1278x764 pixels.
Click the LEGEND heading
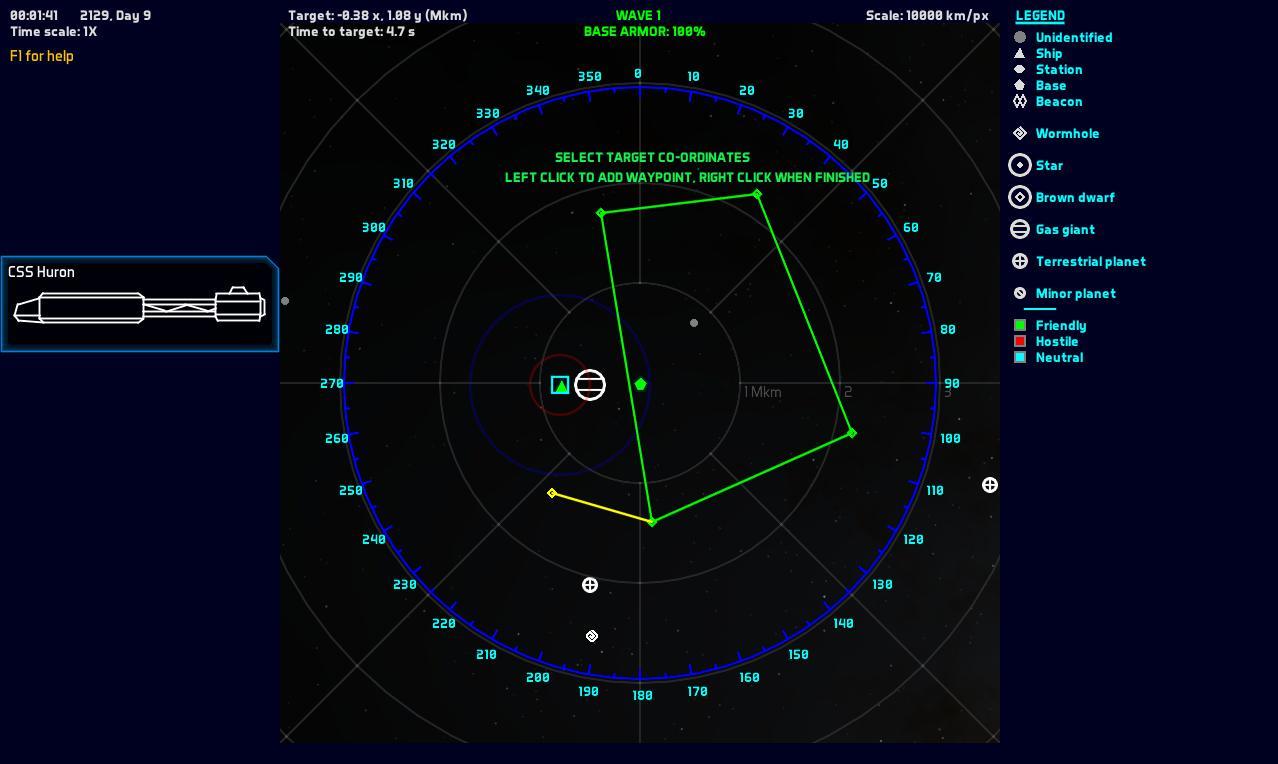pos(1040,16)
